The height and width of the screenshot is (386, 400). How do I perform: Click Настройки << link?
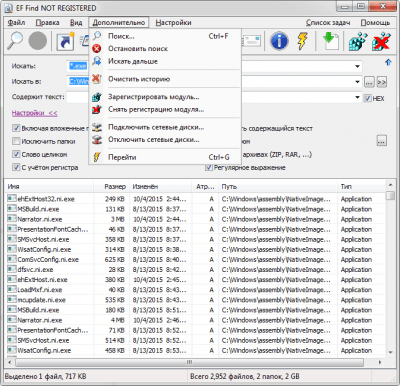[x=35, y=113]
